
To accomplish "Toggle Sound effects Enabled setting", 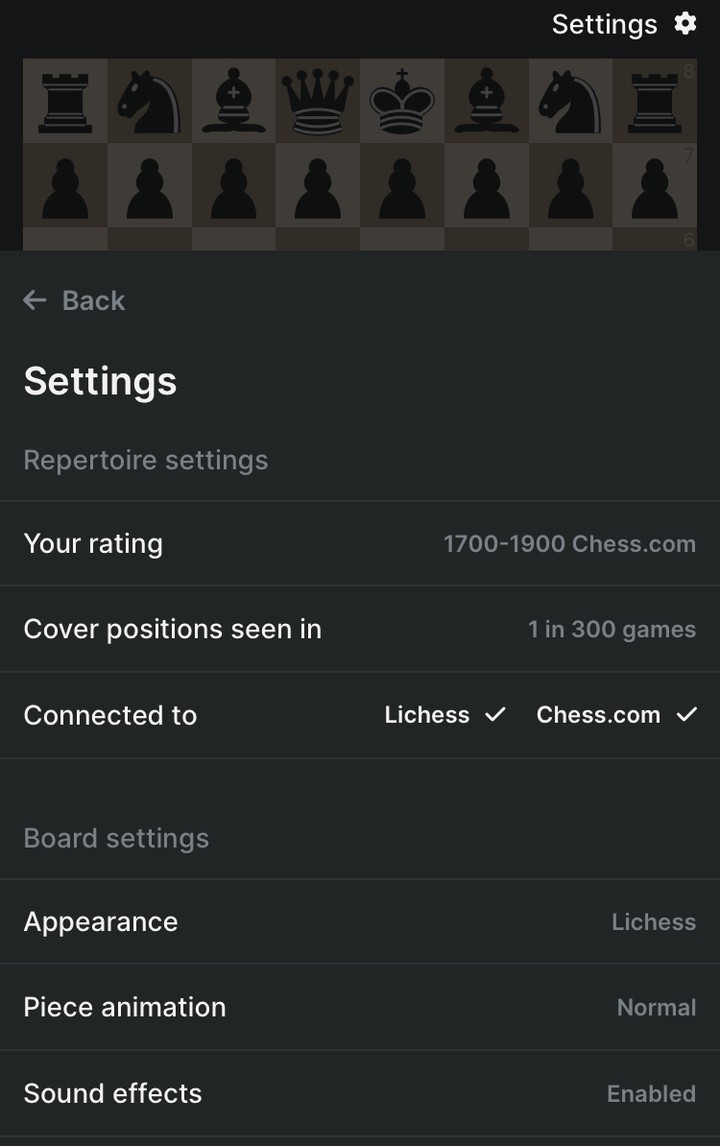I will [x=650, y=1093].
